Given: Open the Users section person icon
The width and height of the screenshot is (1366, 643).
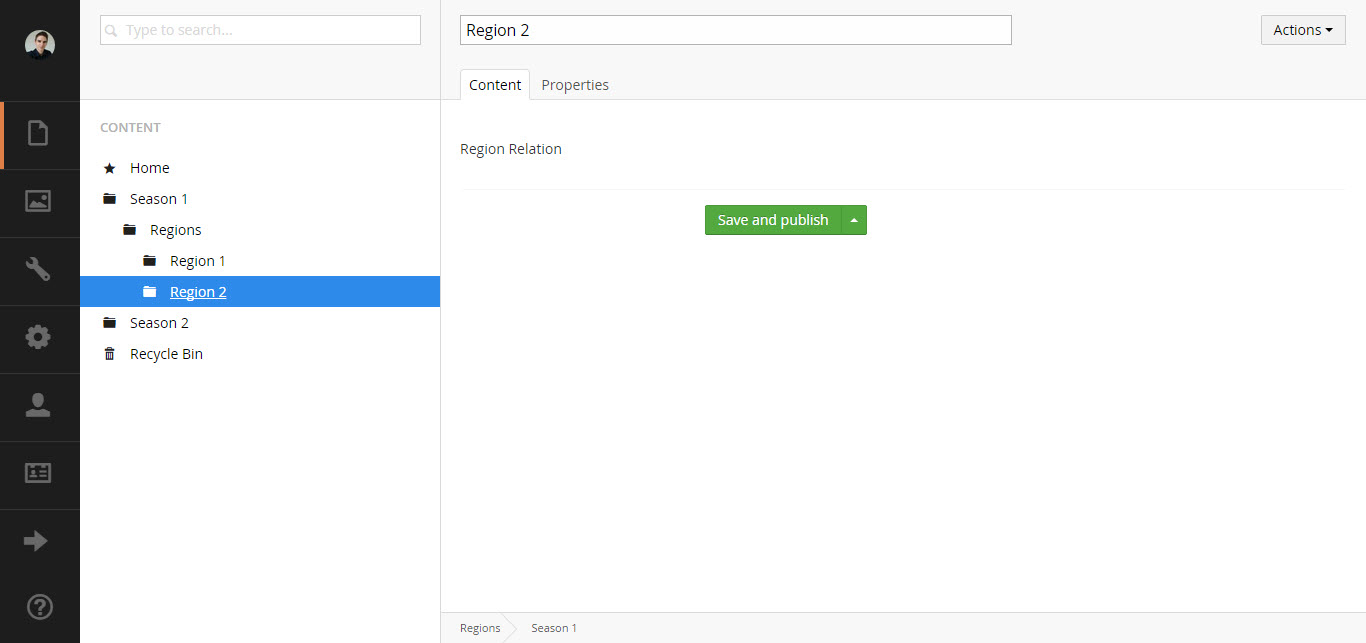Looking at the screenshot, I should point(38,405).
